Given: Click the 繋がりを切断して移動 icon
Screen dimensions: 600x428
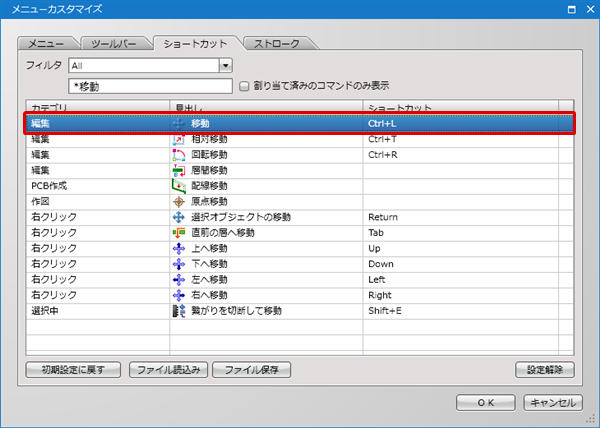Looking at the screenshot, I should pos(179,311).
